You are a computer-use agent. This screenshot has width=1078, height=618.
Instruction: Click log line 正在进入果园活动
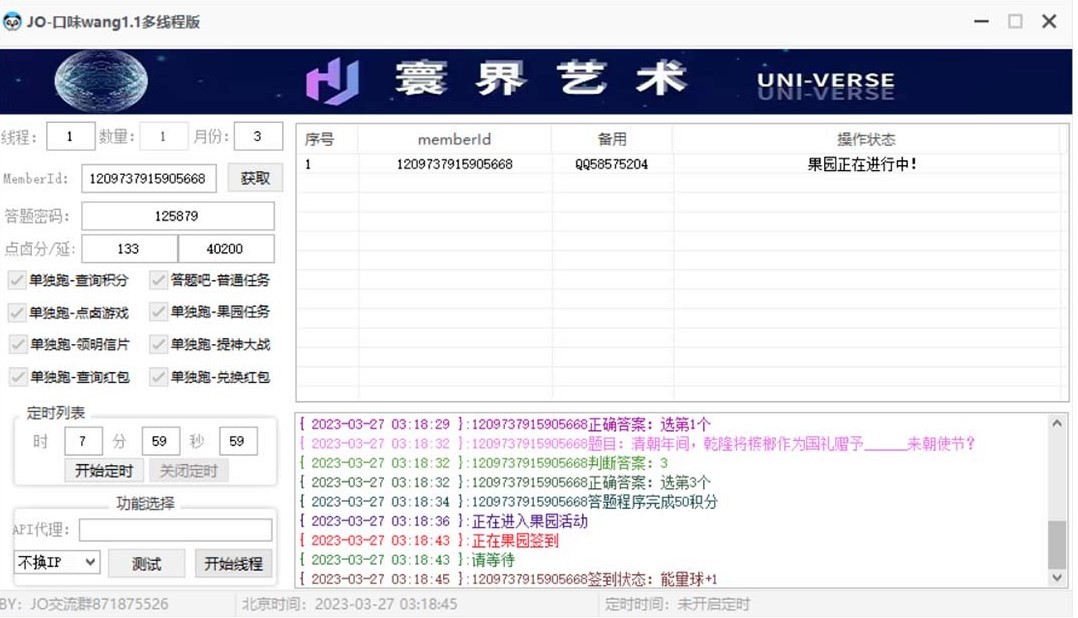pyautogui.click(x=443, y=521)
